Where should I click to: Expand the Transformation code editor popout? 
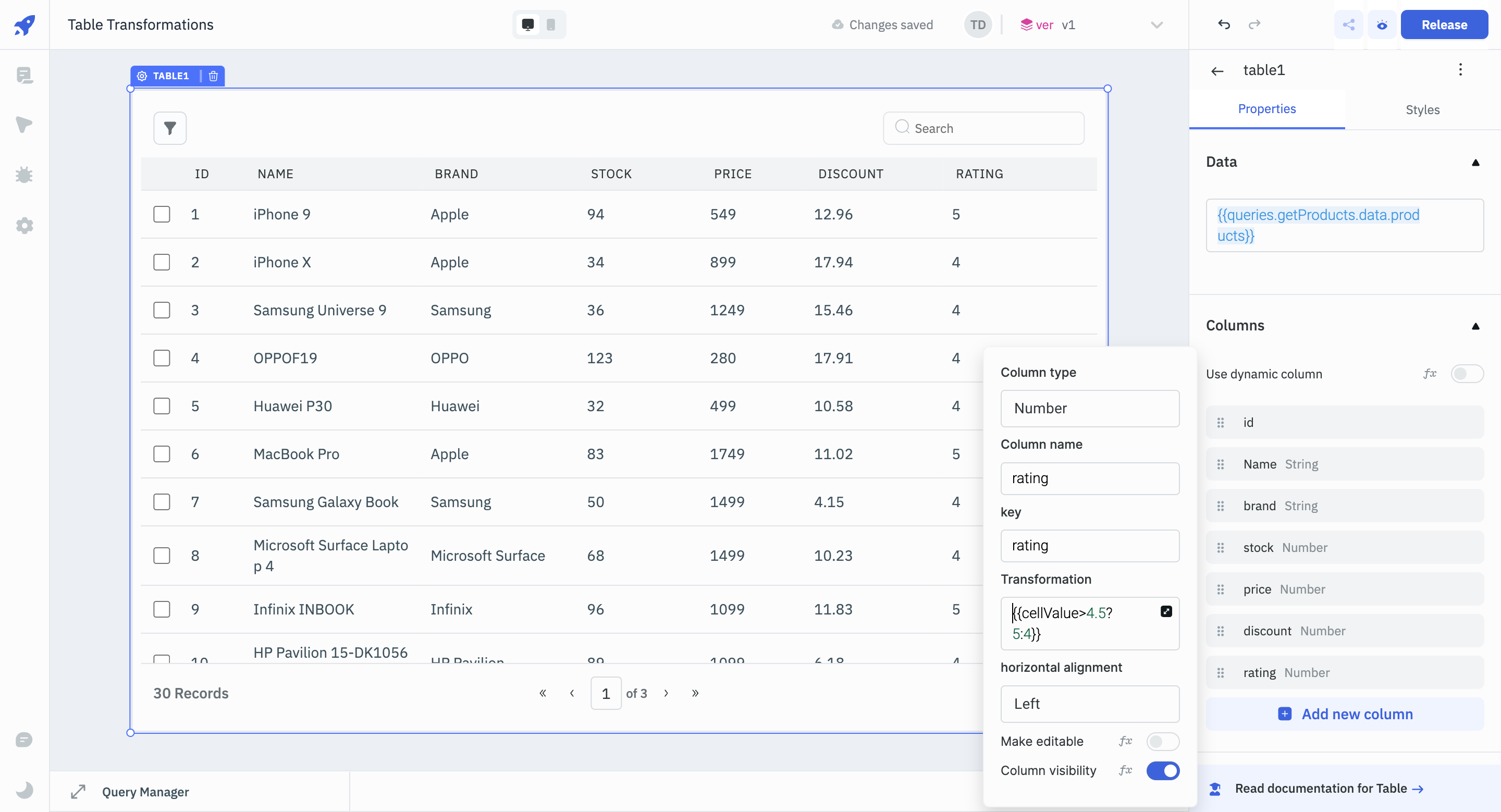point(1166,611)
